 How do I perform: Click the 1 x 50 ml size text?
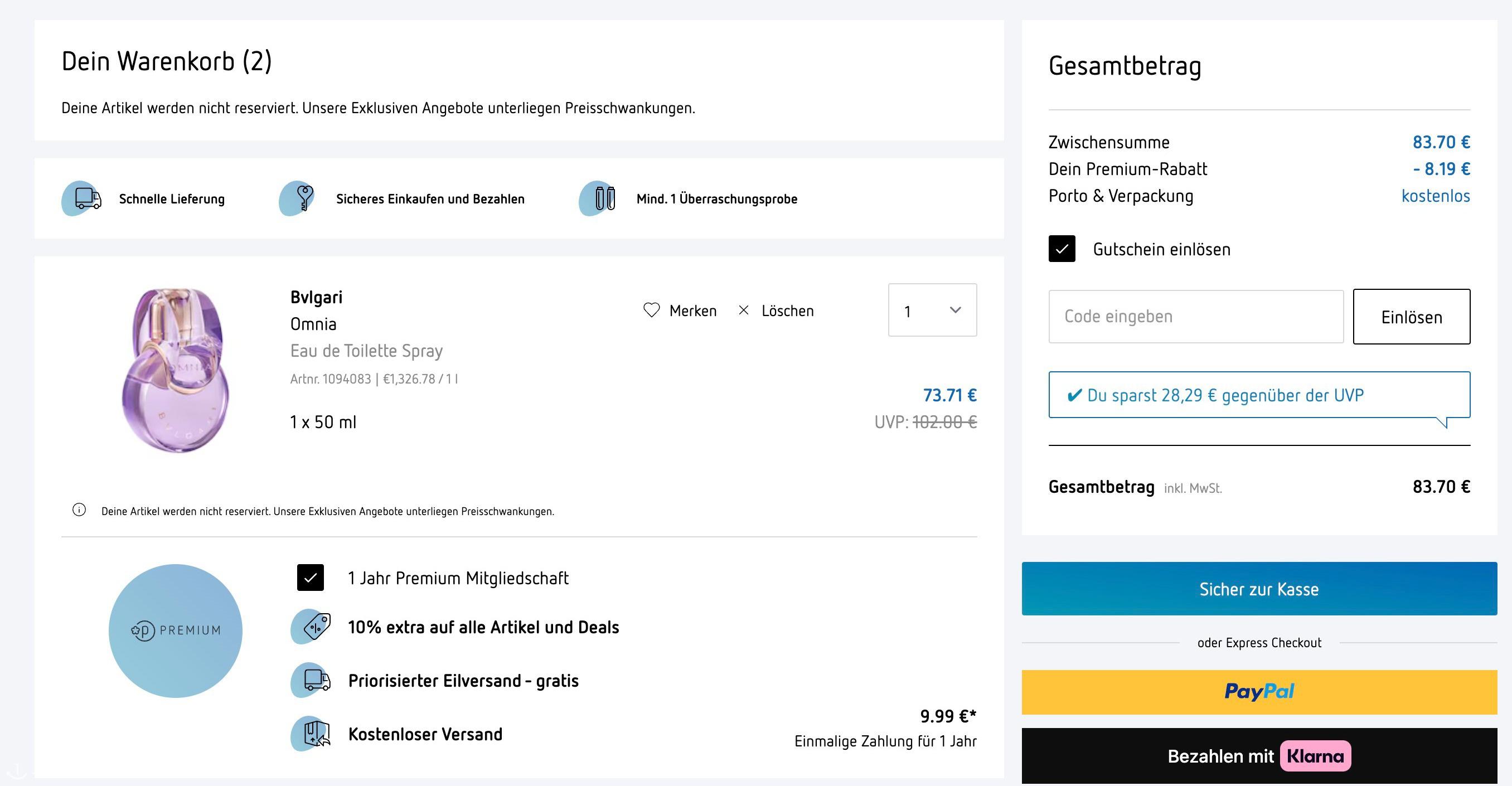323,422
